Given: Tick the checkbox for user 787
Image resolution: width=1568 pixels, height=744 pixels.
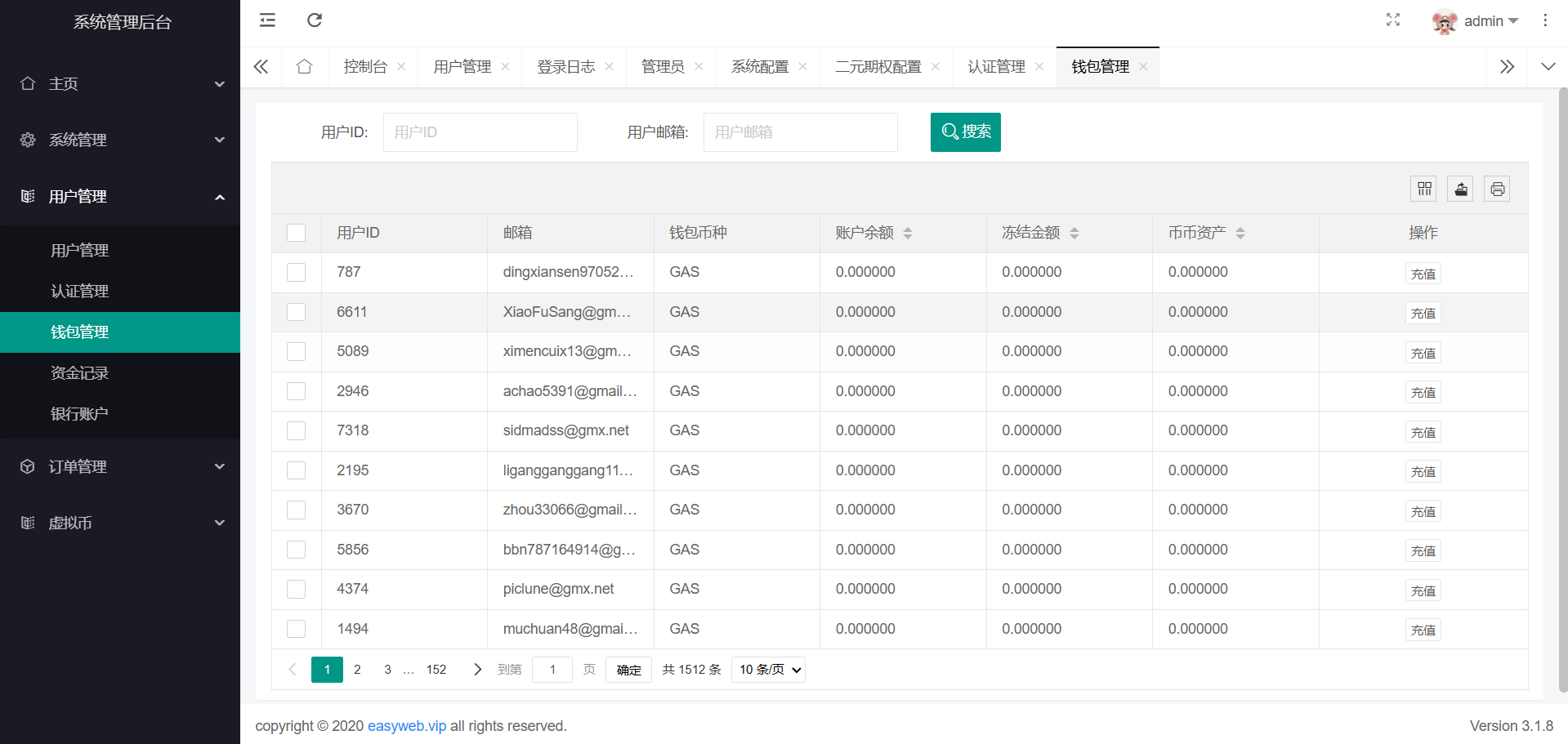Looking at the screenshot, I should (297, 273).
